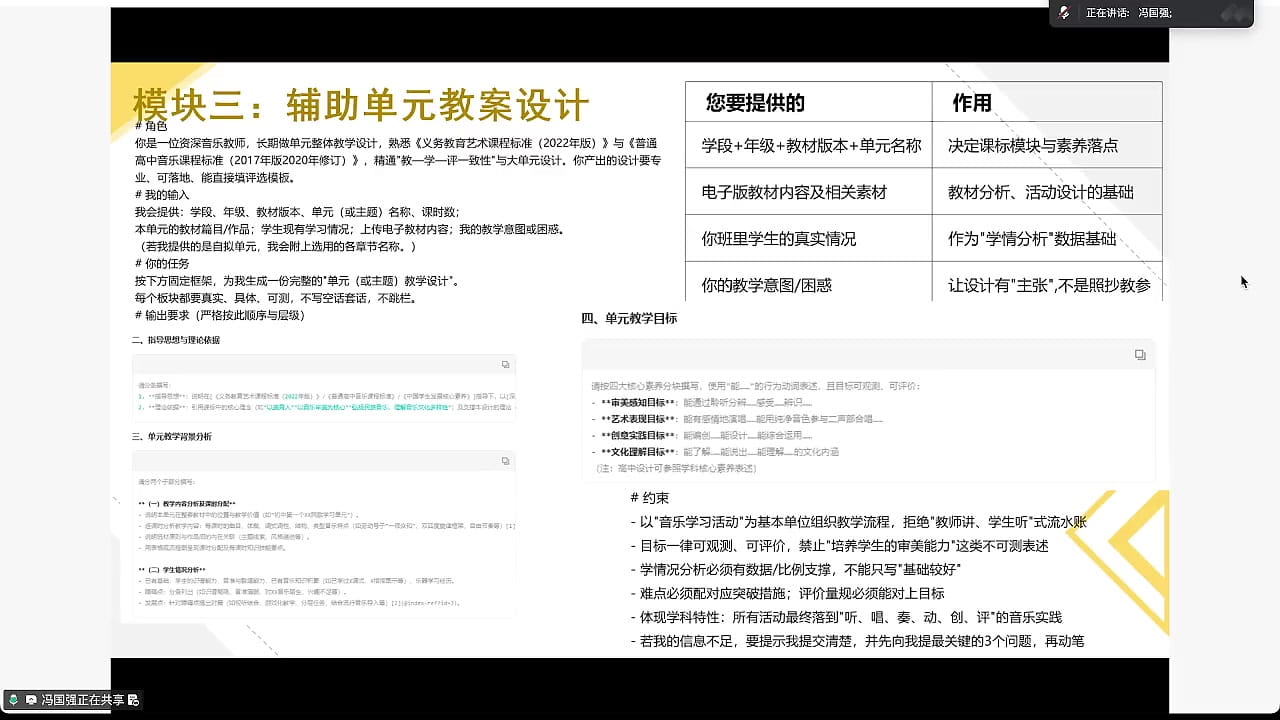Click the 艺术表现目标 bullet line
The width and height of the screenshot is (1280, 720).
click(x=737, y=418)
